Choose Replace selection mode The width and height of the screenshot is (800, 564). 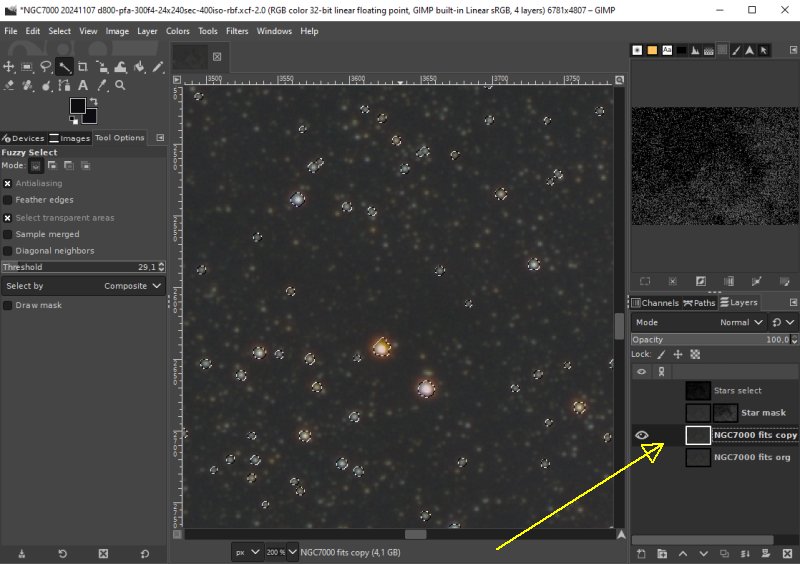(35, 165)
